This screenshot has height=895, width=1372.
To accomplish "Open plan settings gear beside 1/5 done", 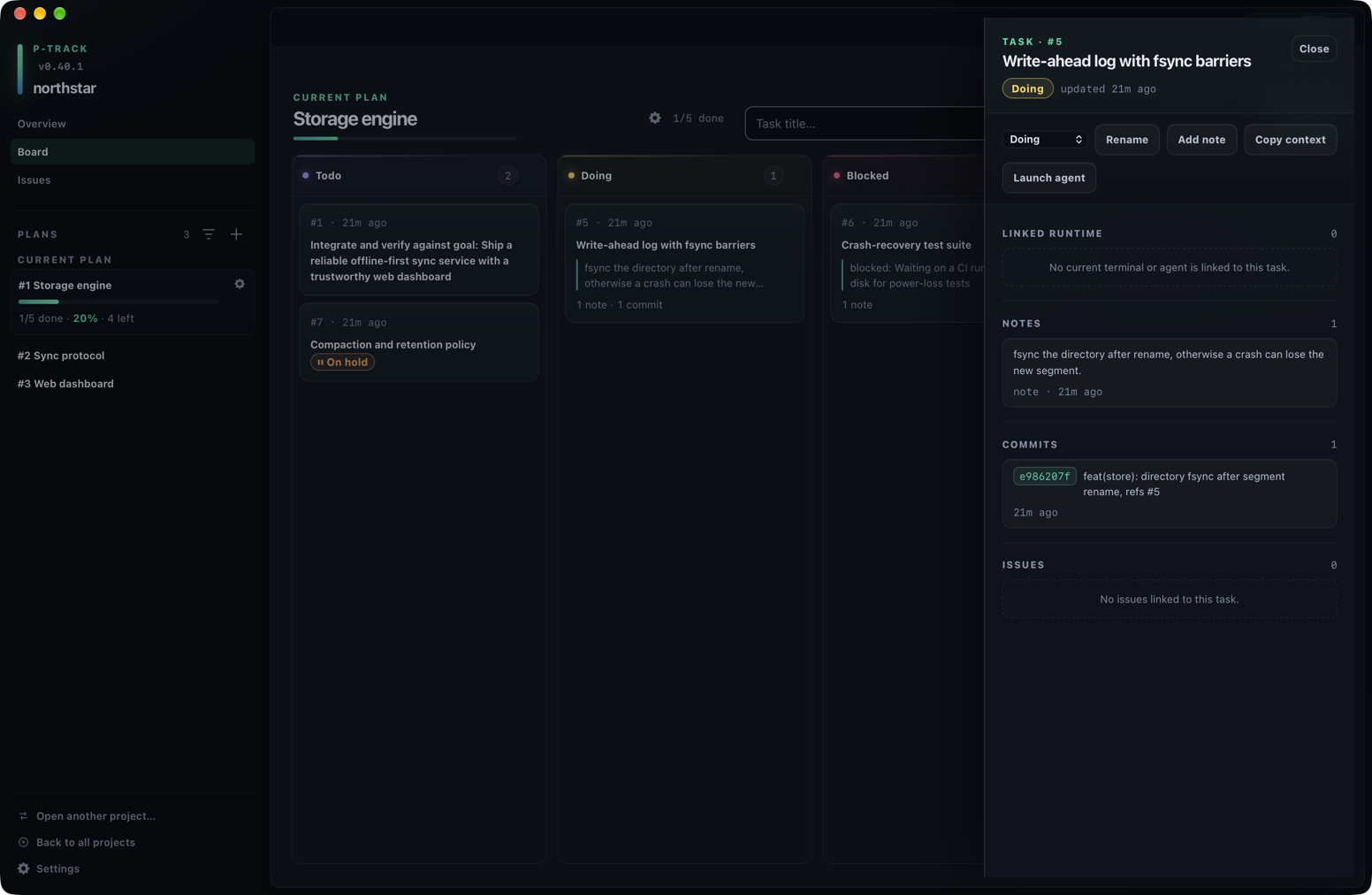I will coord(655,118).
